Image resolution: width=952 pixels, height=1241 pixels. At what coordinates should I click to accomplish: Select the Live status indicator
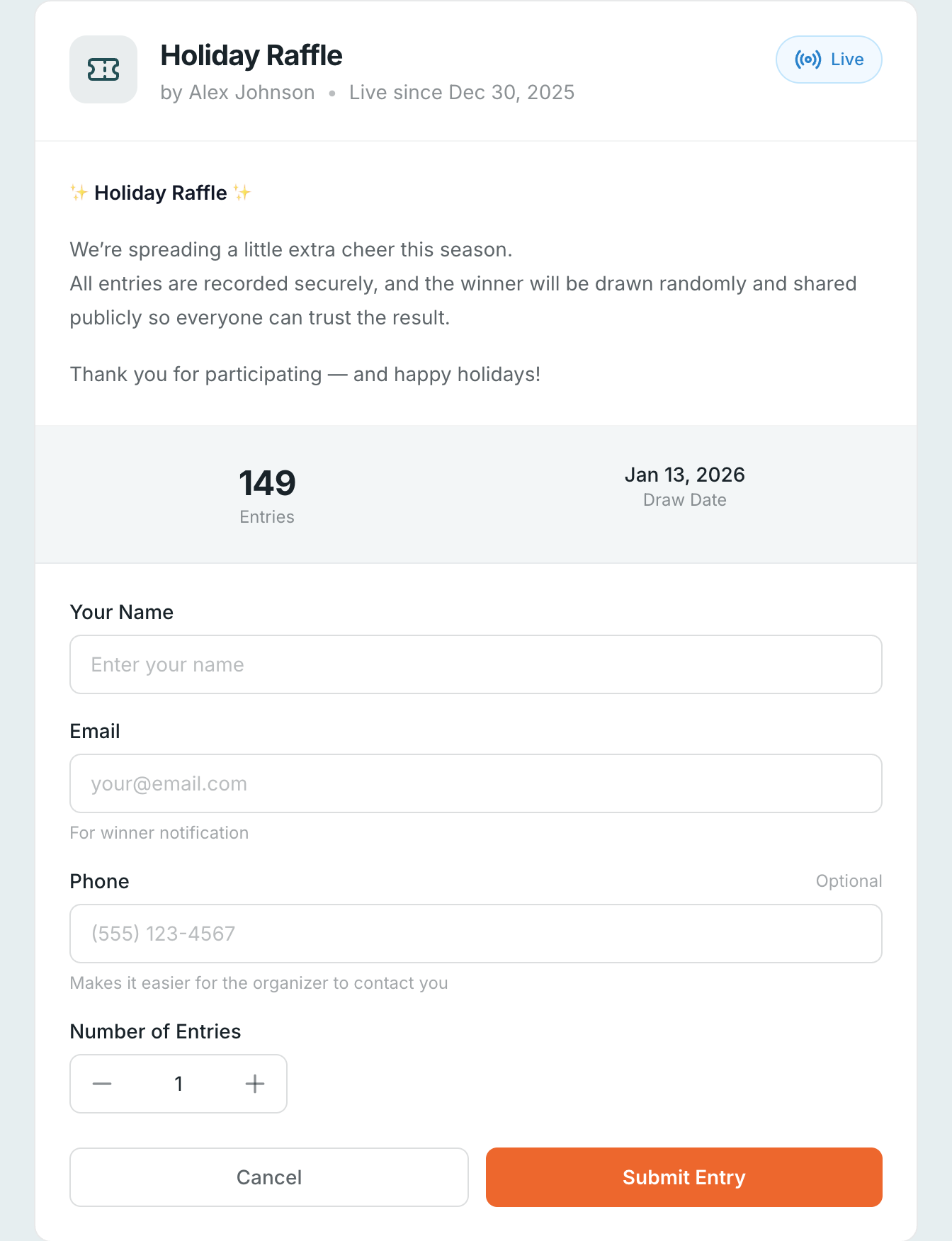pos(829,59)
